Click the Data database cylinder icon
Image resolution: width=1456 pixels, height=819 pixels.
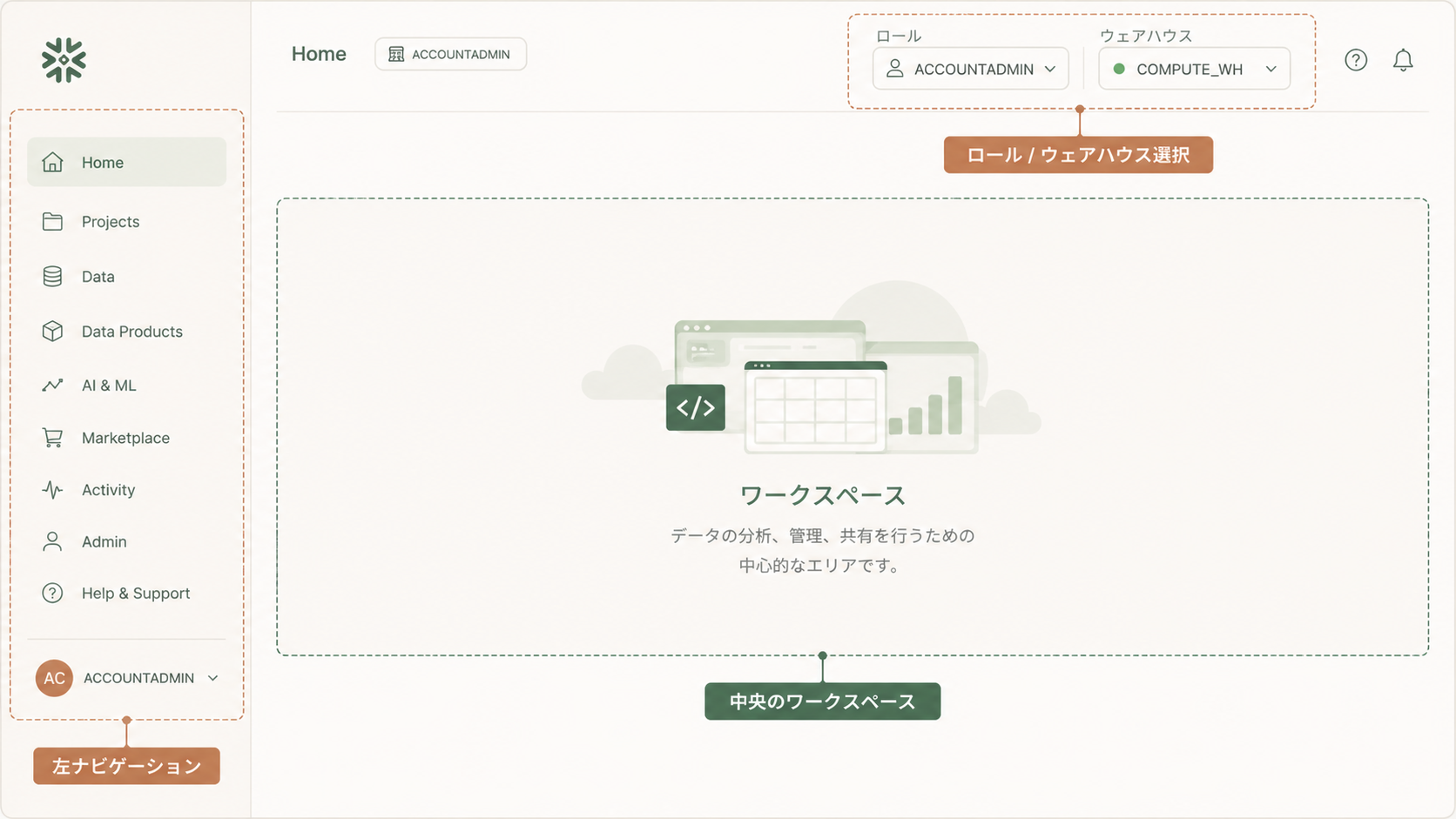52,277
